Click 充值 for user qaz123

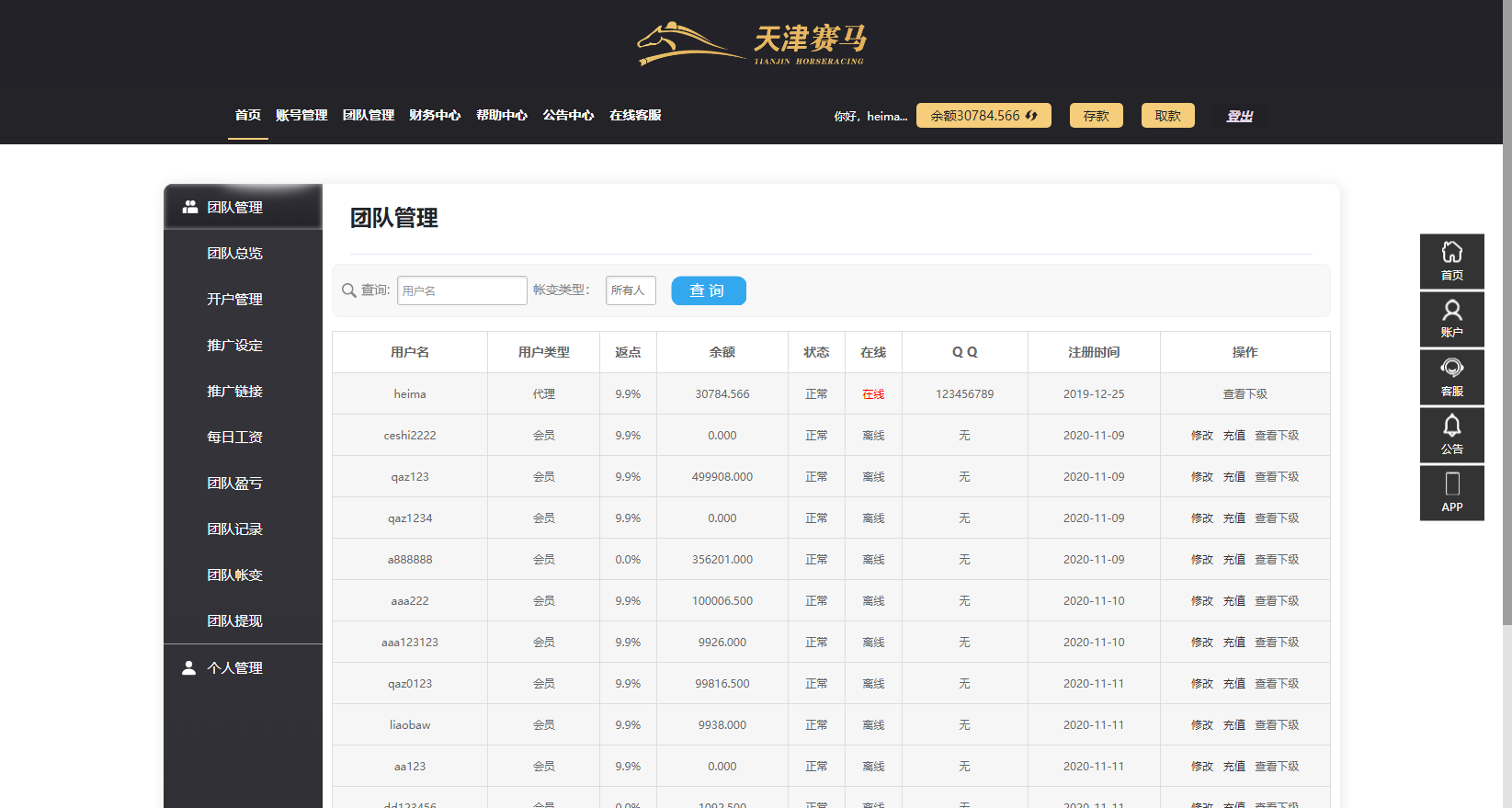pyautogui.click(x=1233, y=477)
